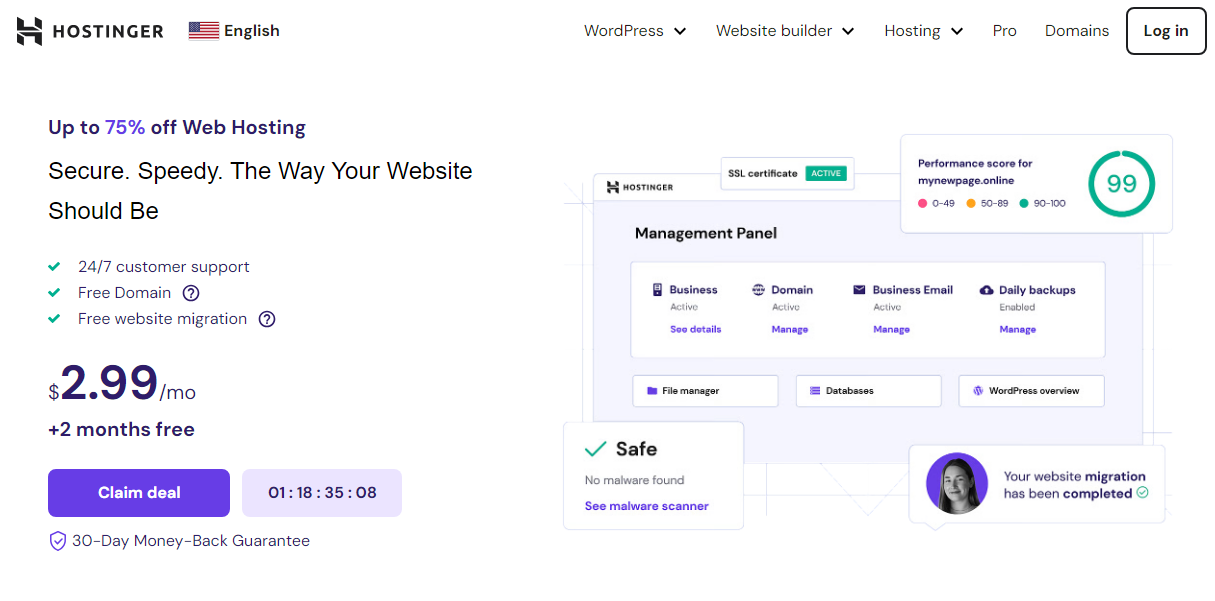1215x601 pixels.
Task: Click the 75% discount text
Action: (125, 127)
